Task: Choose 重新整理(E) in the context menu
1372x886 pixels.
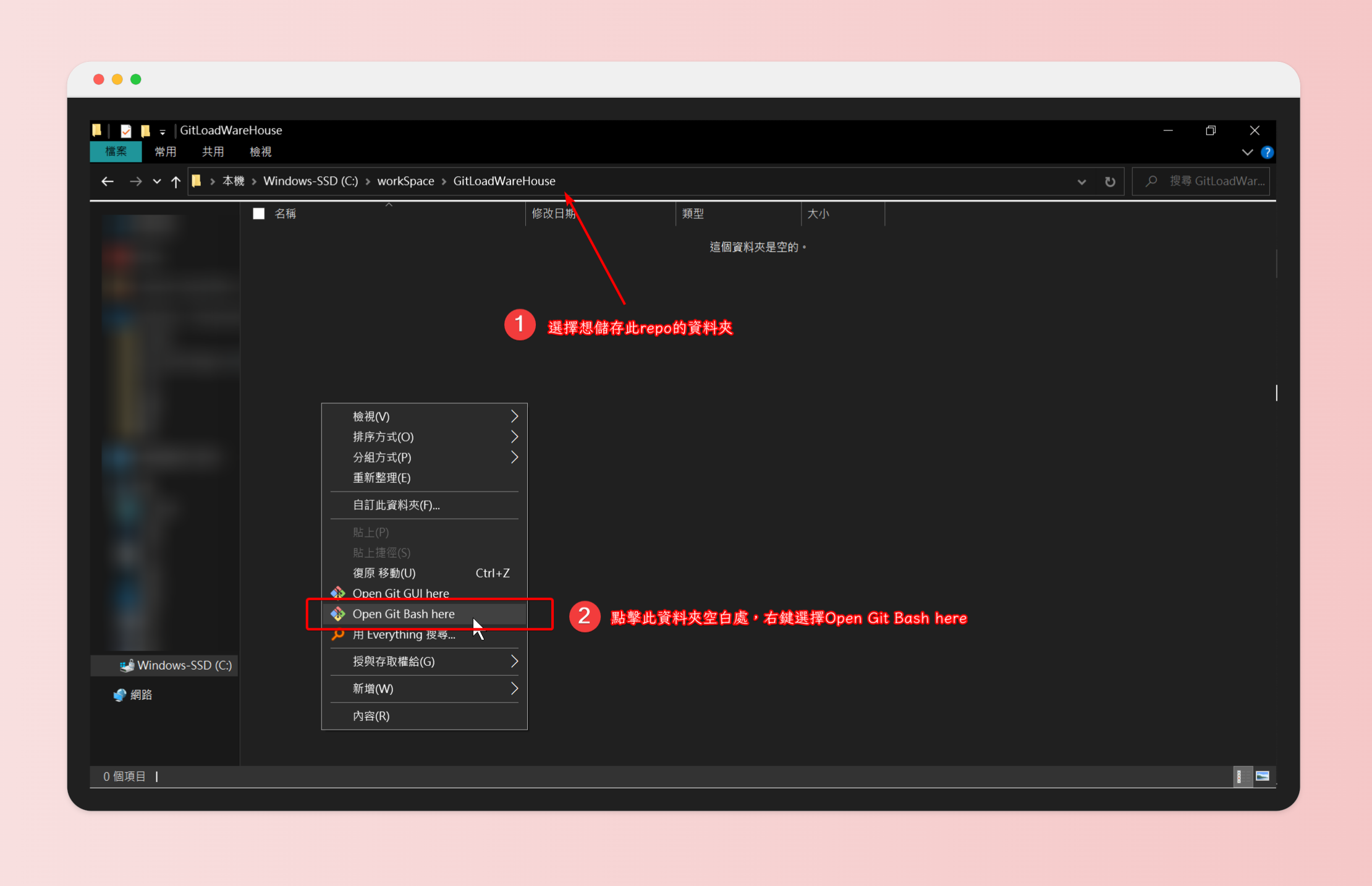Action: tap(424, 478)
